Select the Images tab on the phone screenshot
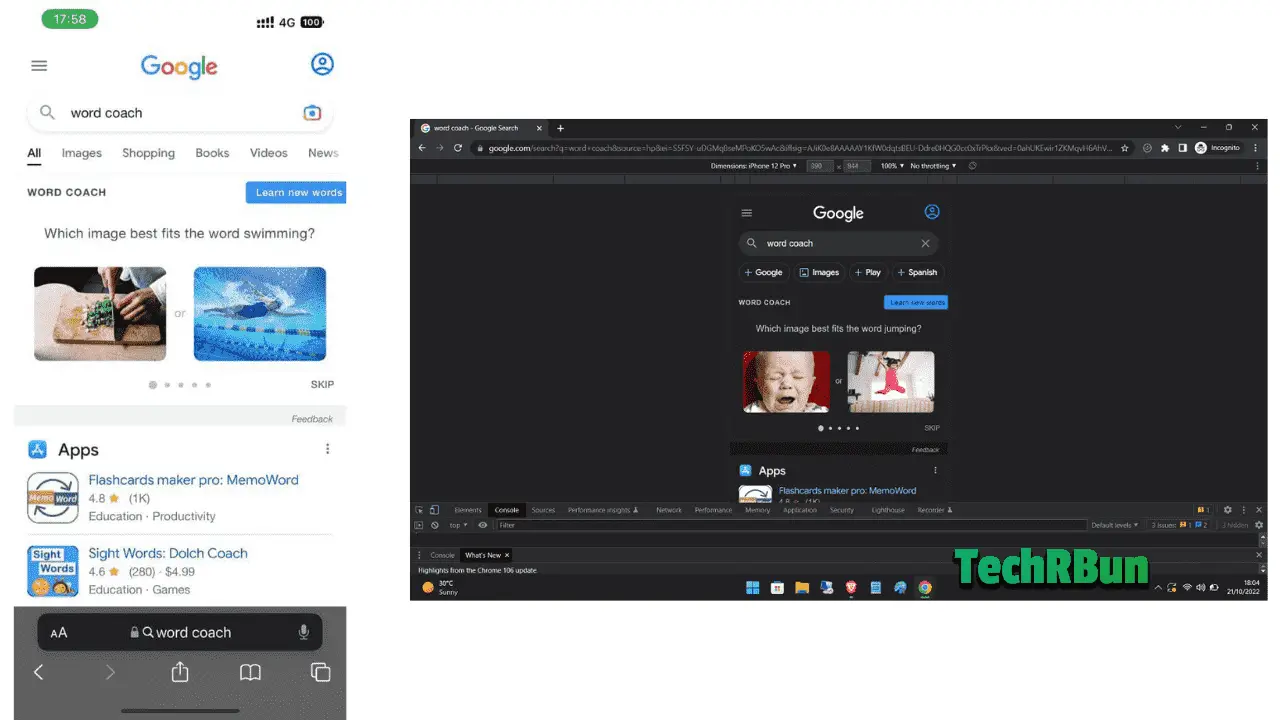1280x720 pixels. click(x=82, y=153)
